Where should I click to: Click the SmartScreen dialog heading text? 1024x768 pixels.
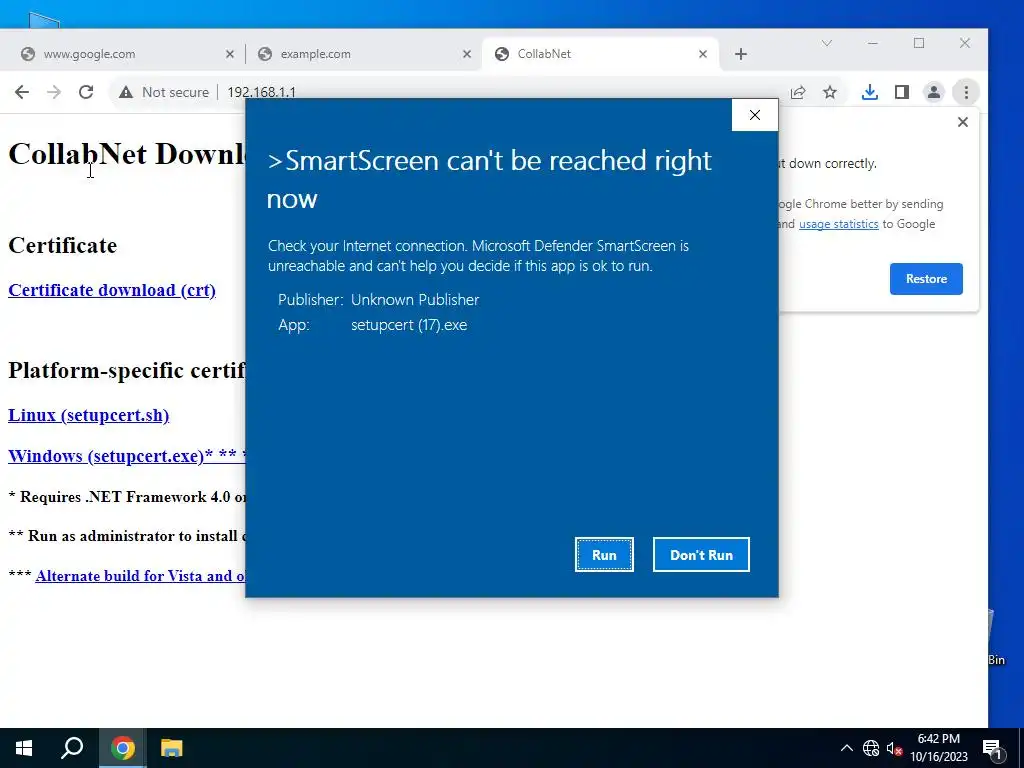tap(489, 179)
